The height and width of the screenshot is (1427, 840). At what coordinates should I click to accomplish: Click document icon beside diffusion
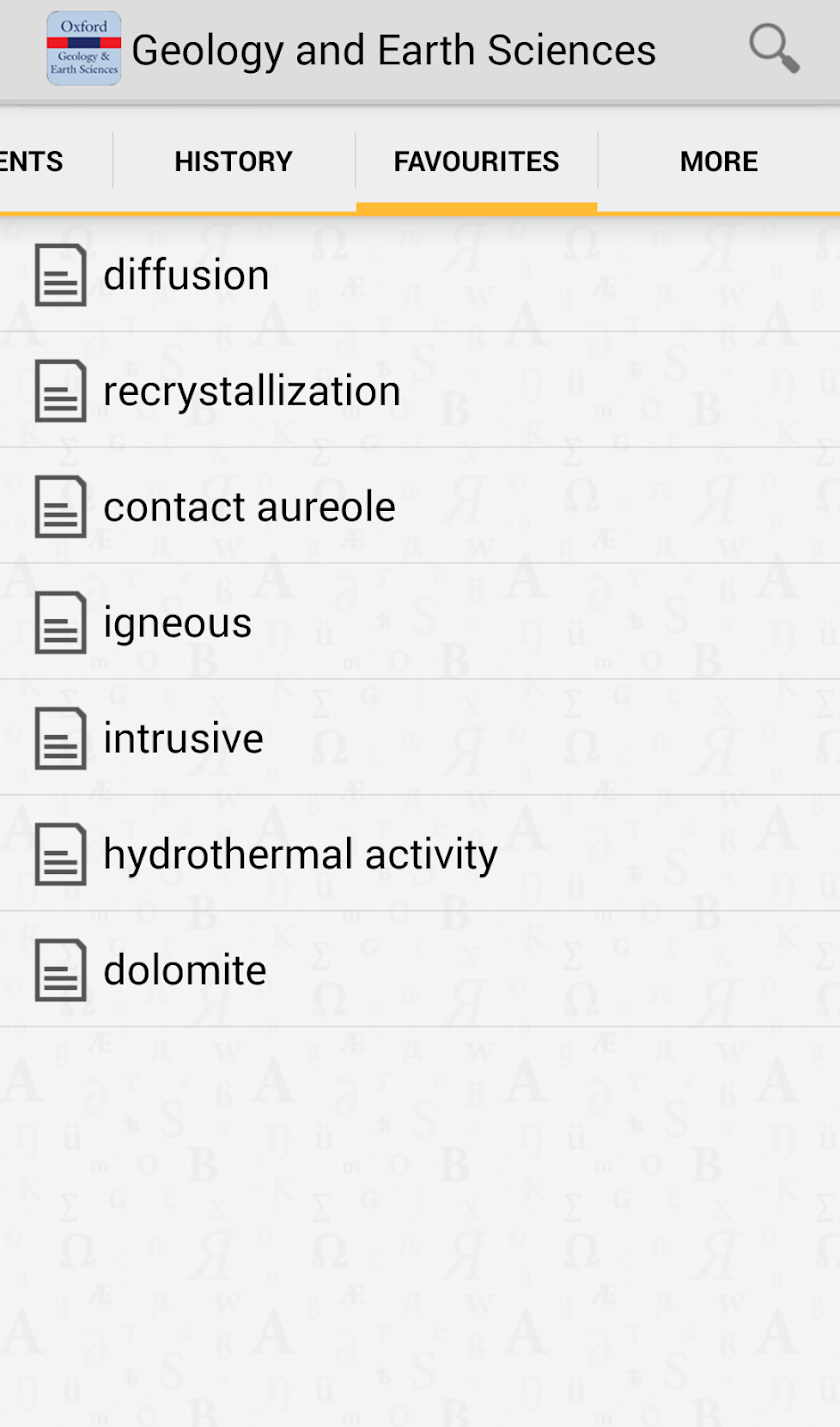tap(61, 275)
